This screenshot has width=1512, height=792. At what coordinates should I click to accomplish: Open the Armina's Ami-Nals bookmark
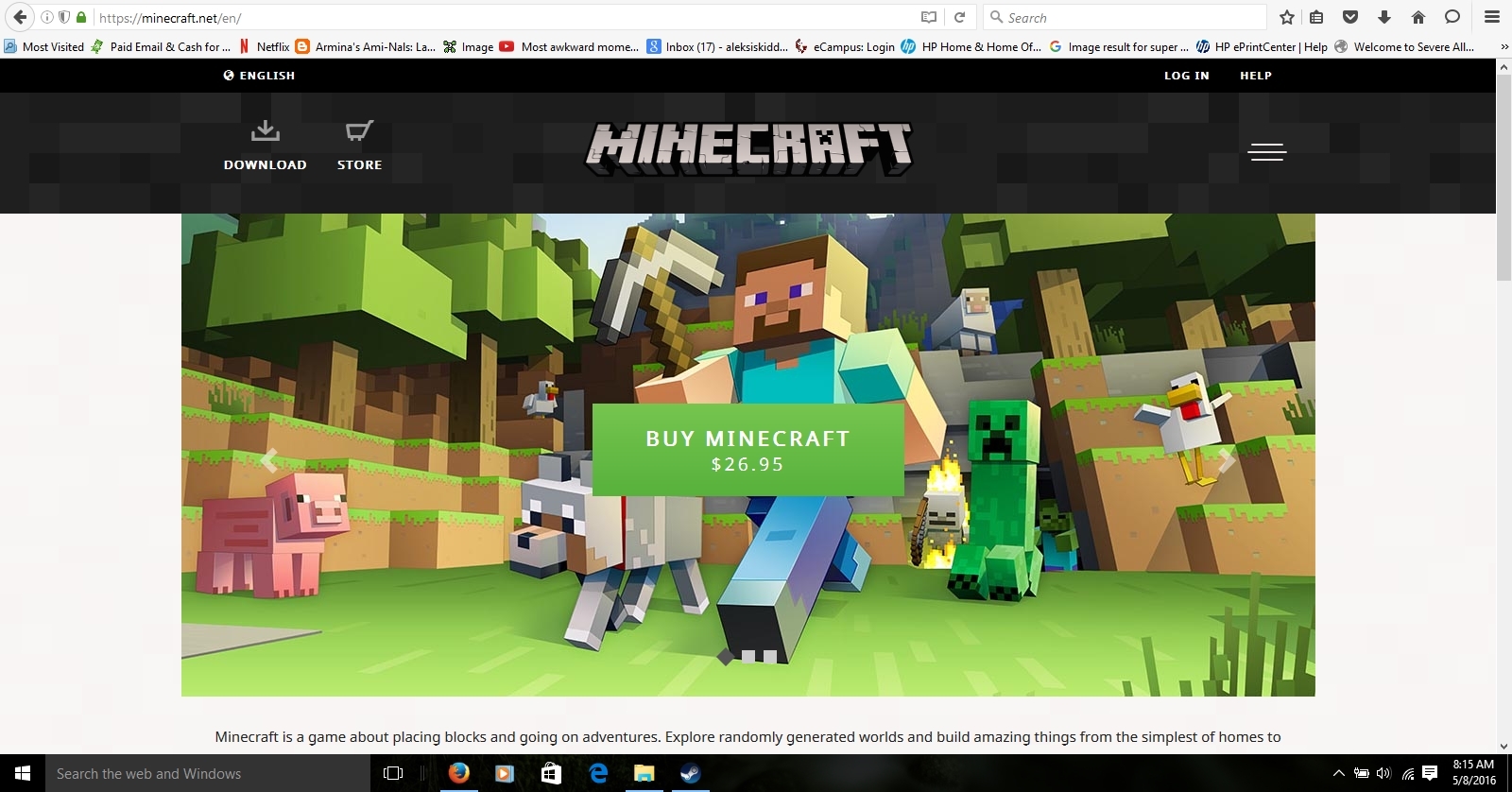pos(365,46)
